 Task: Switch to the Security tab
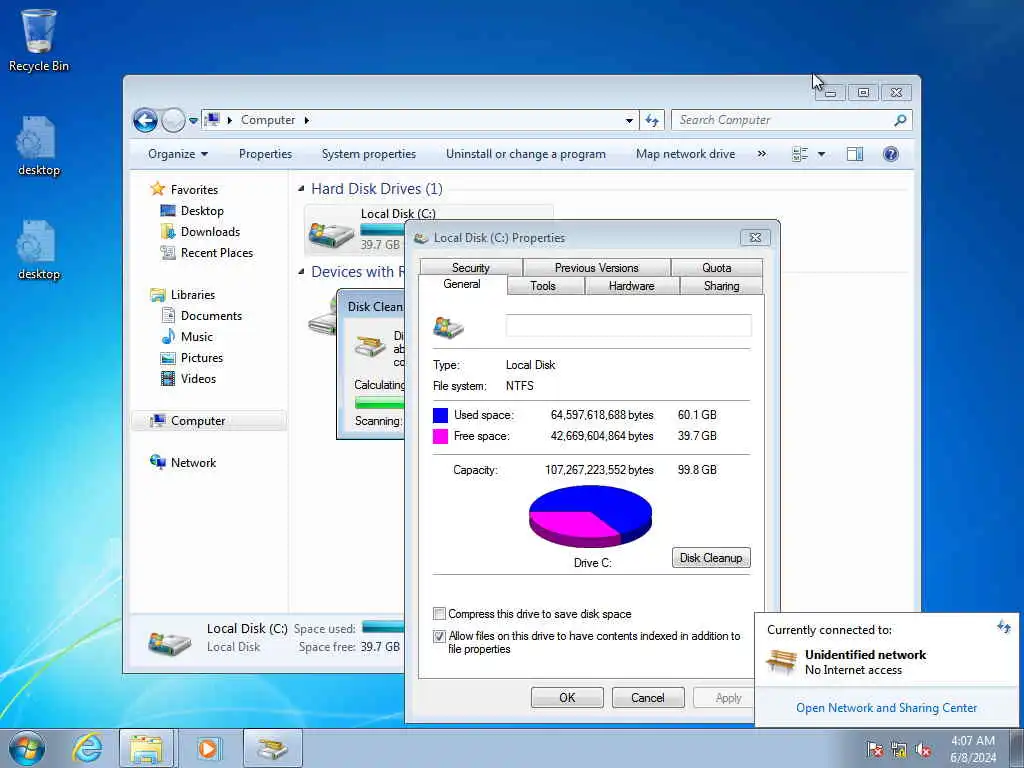click(x=471, y=268)
